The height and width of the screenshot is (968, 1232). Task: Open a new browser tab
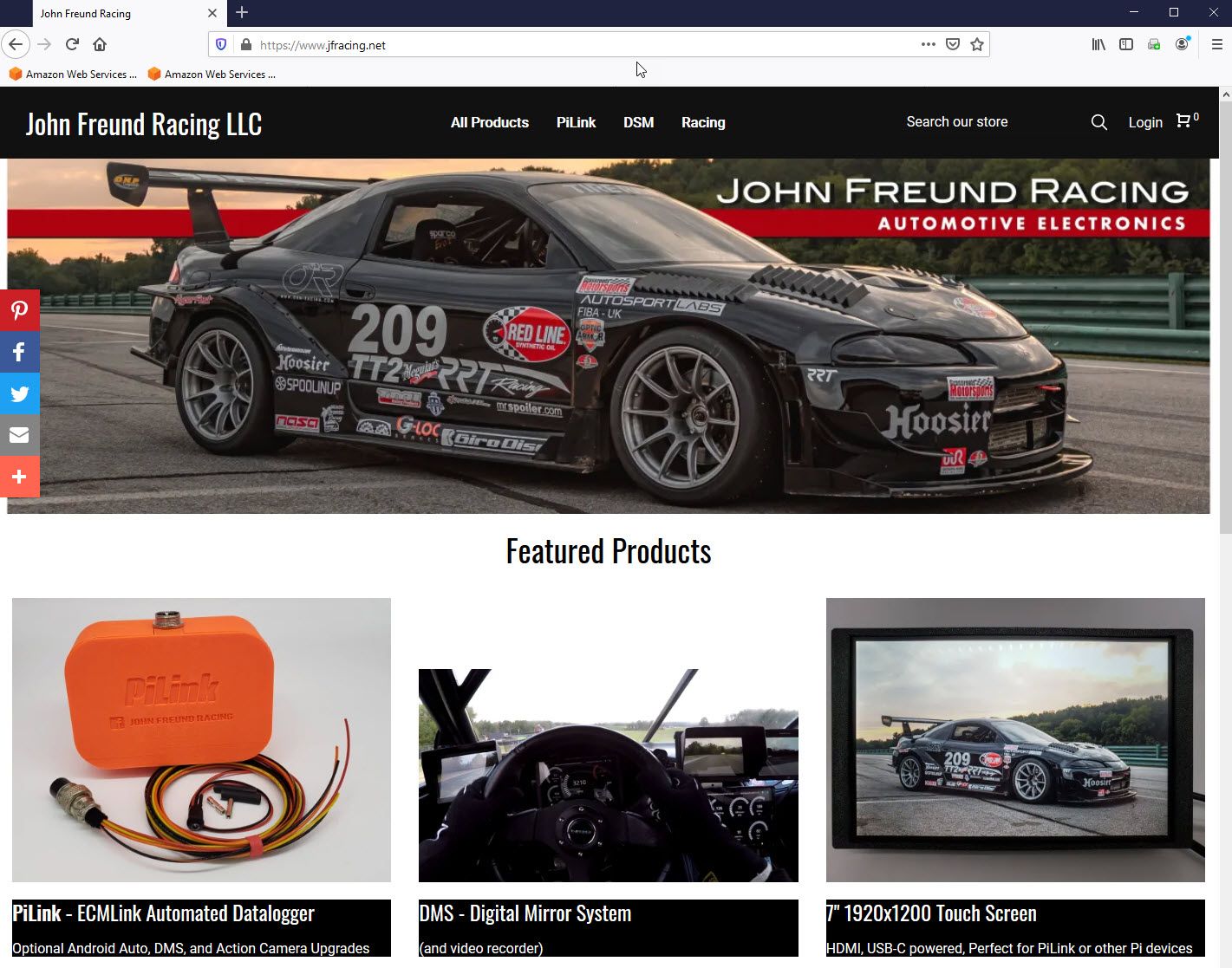(x=242, y=12)
